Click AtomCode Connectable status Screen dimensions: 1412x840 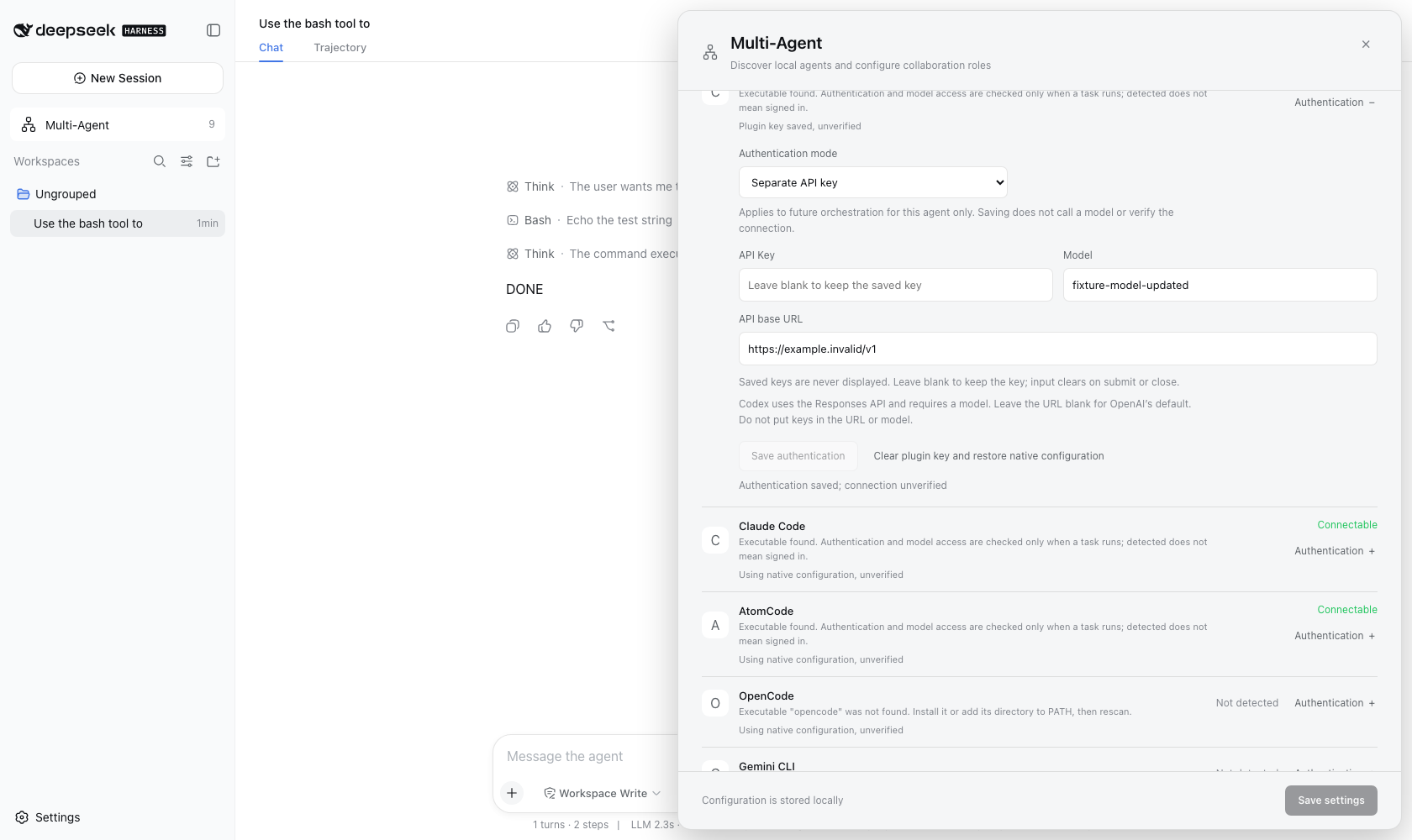click(1347, 610)
